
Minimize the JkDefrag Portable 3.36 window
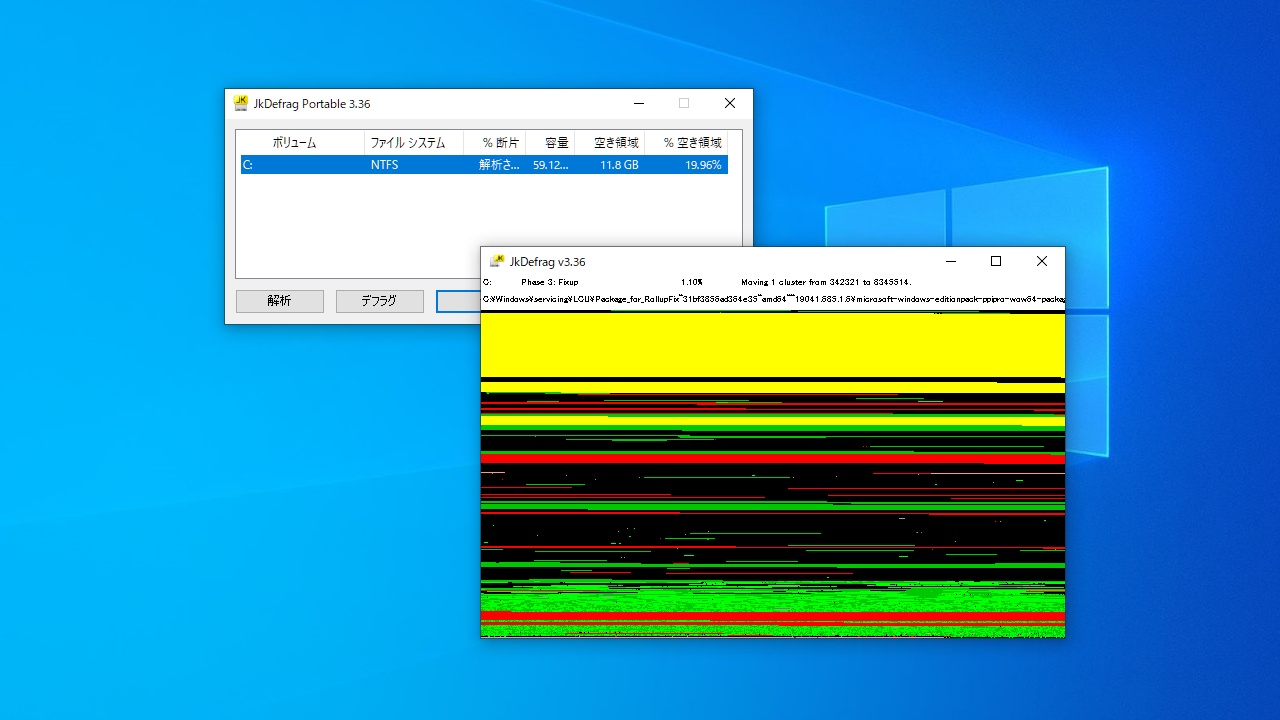[638, 103]
